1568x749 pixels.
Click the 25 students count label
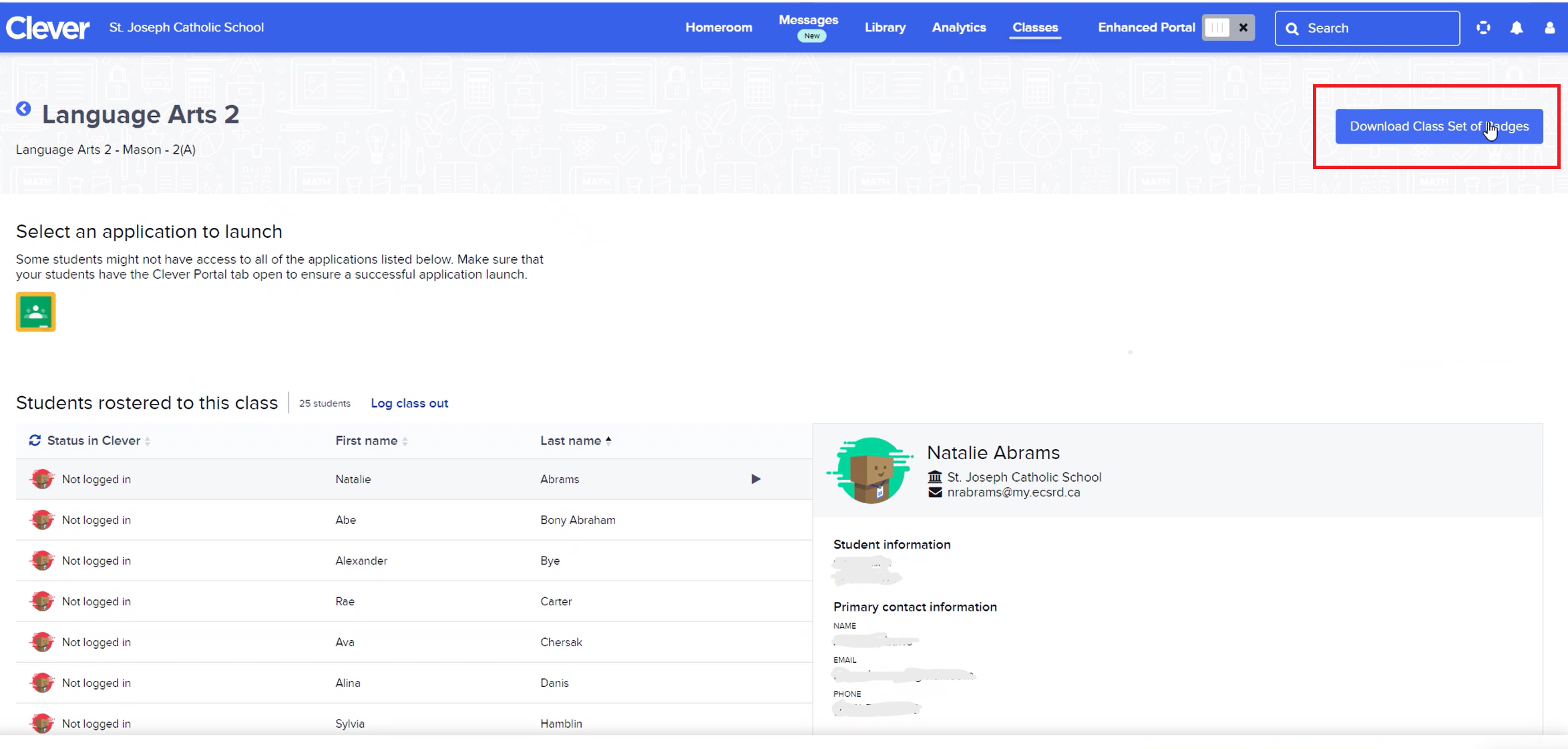(325, 404)
